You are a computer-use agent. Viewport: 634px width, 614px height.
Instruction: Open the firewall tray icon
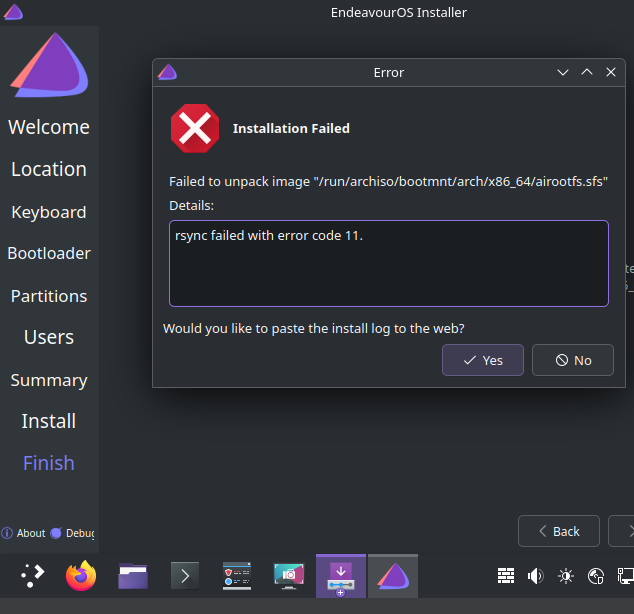click(x=506, y=576)
